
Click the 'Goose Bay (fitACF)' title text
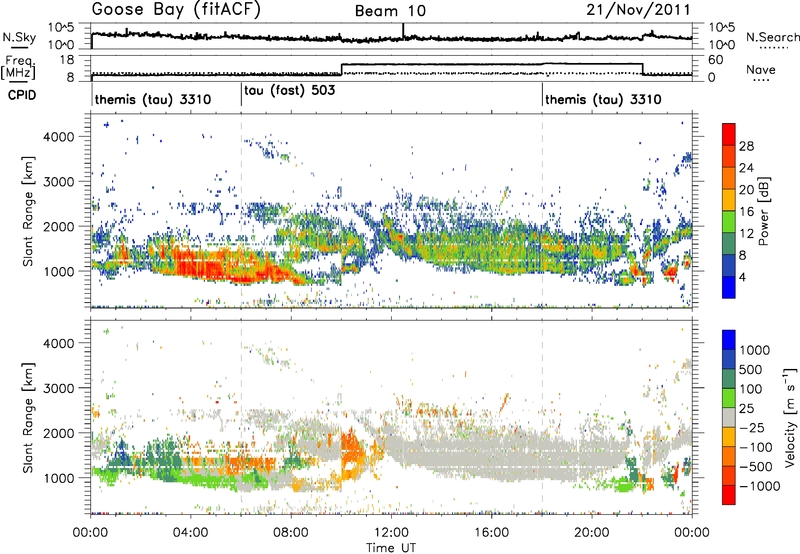point(176,10)
